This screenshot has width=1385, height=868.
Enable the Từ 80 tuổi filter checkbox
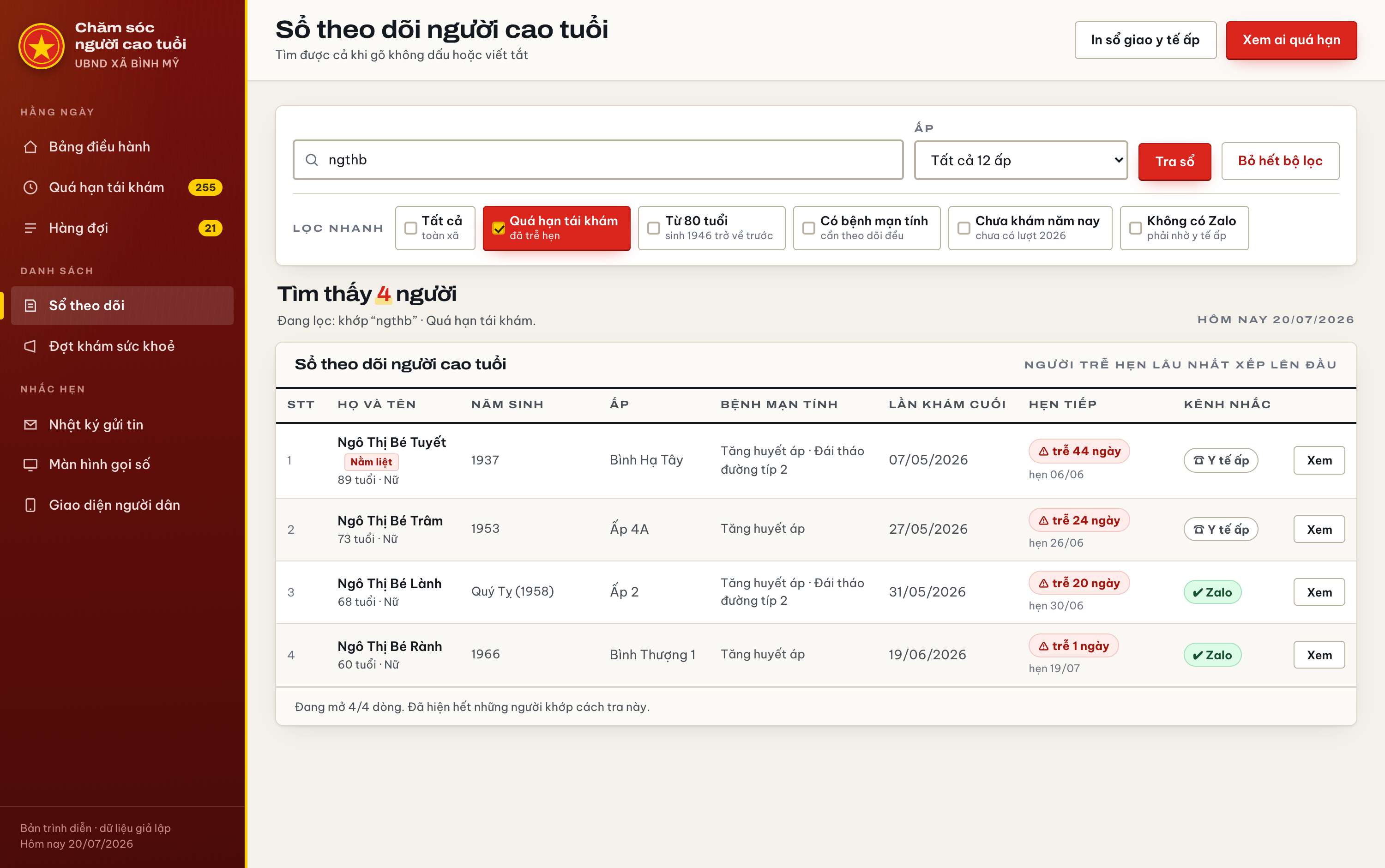tap(654, 229)
